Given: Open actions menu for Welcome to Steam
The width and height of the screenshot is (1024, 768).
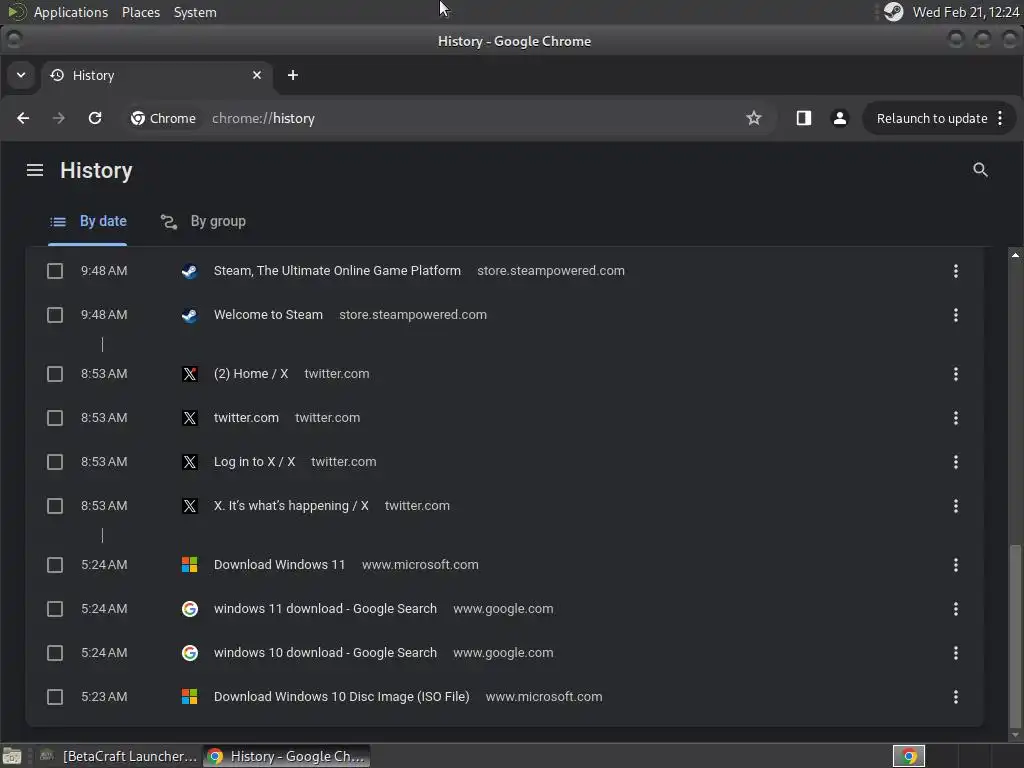Looking at the screenshot, I should coord(955,315).
